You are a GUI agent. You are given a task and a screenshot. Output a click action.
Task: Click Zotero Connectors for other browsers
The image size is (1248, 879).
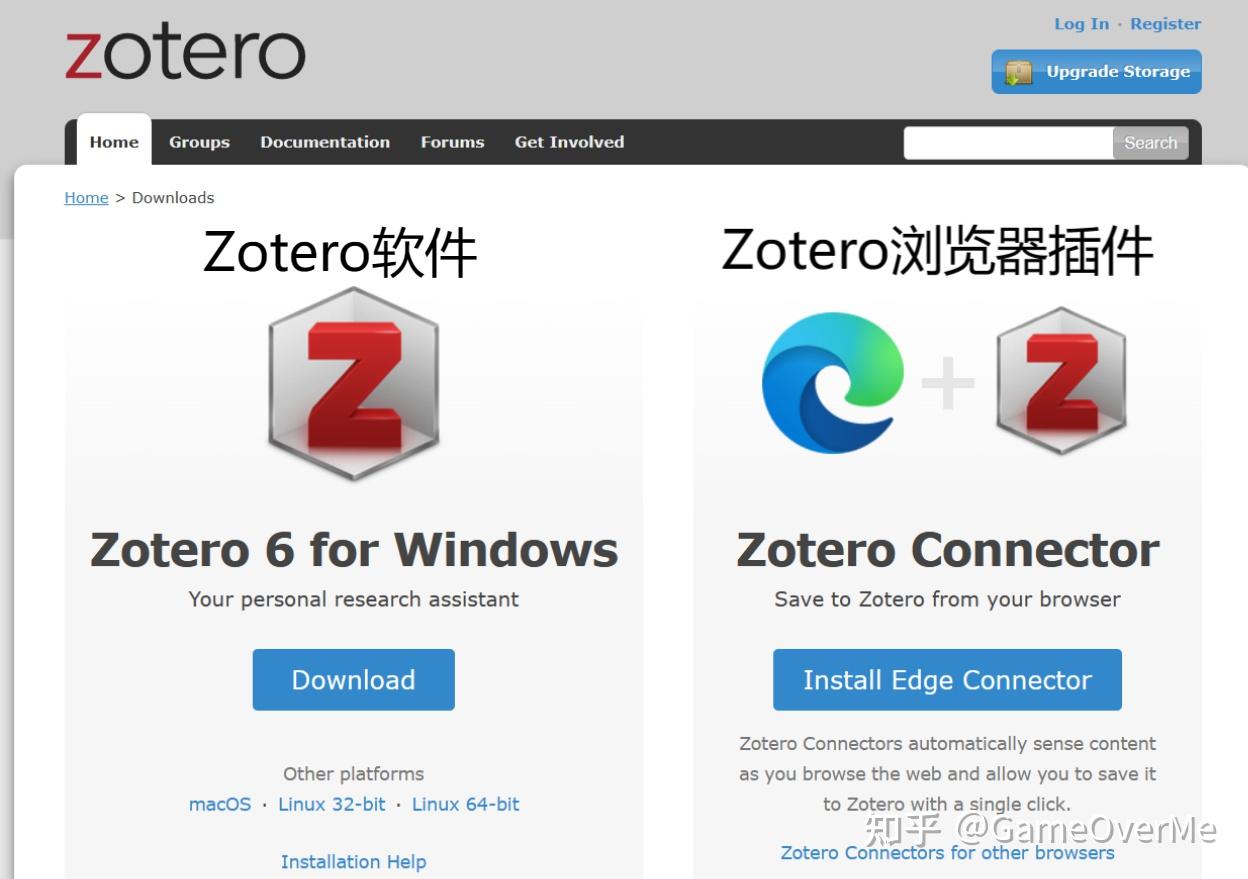pyautogui.click(x=947, y=853)
